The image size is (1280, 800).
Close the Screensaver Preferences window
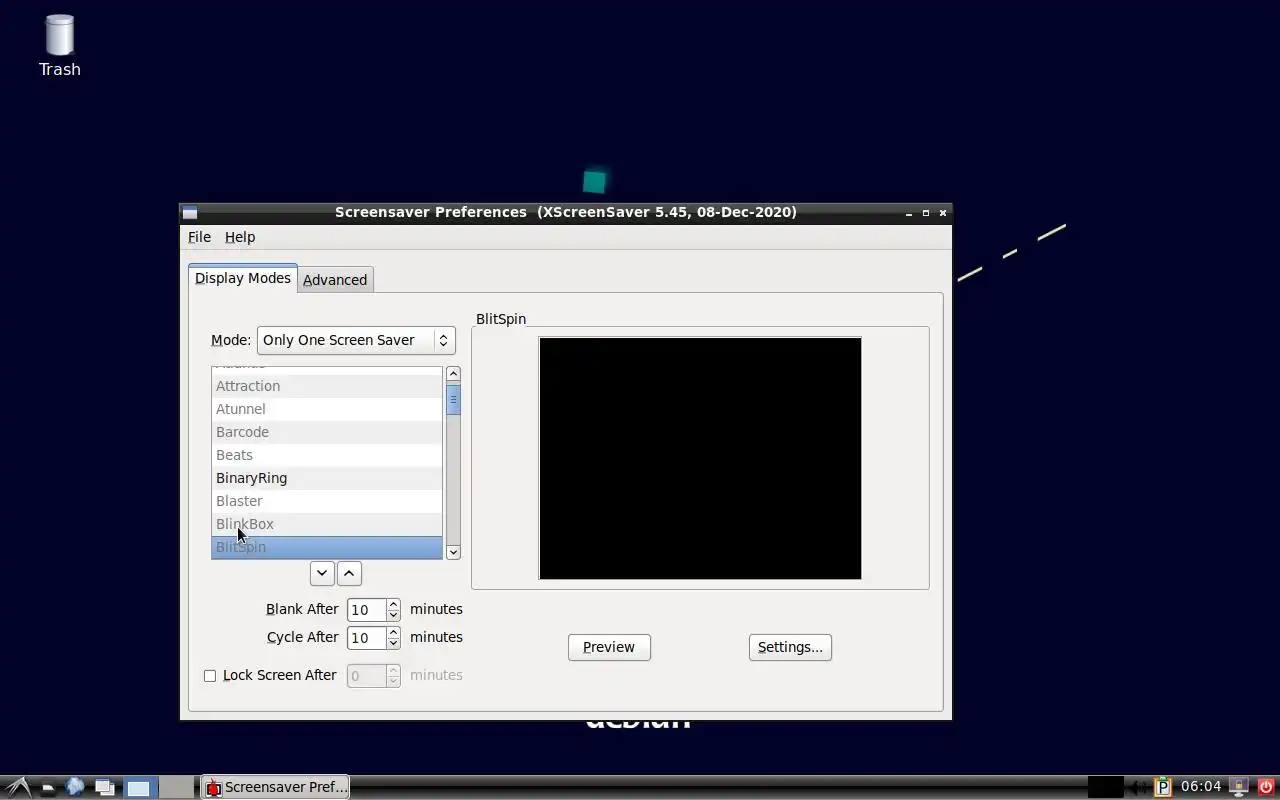pos(943,213)
